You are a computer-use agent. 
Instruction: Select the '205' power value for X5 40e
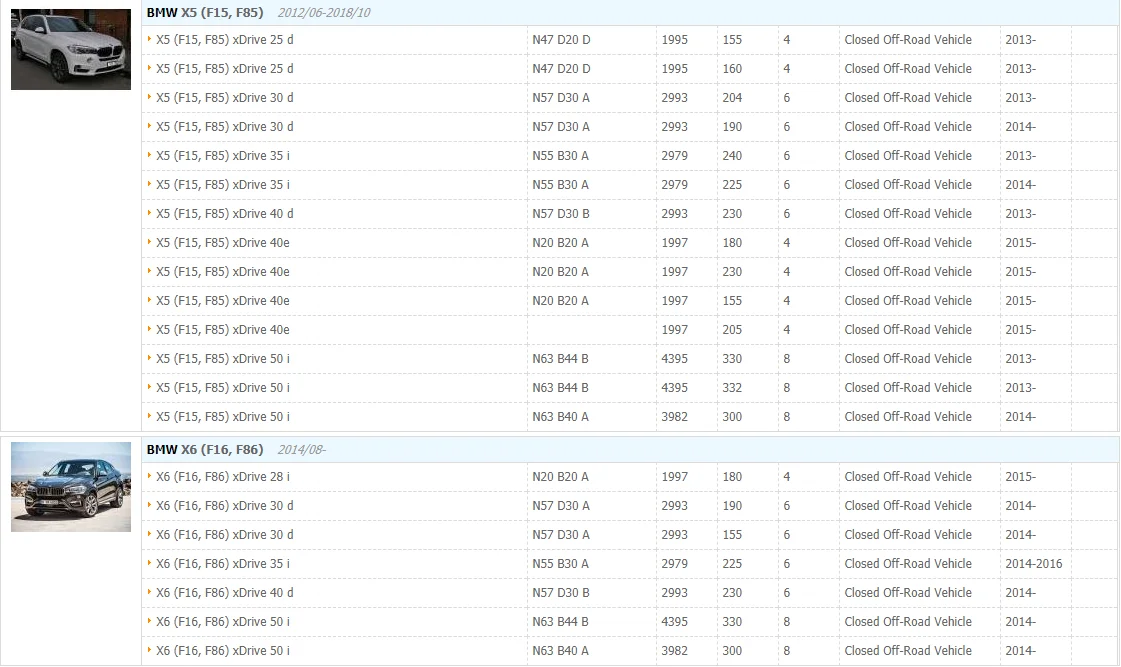pyautogui.click(x=732, y=330)
